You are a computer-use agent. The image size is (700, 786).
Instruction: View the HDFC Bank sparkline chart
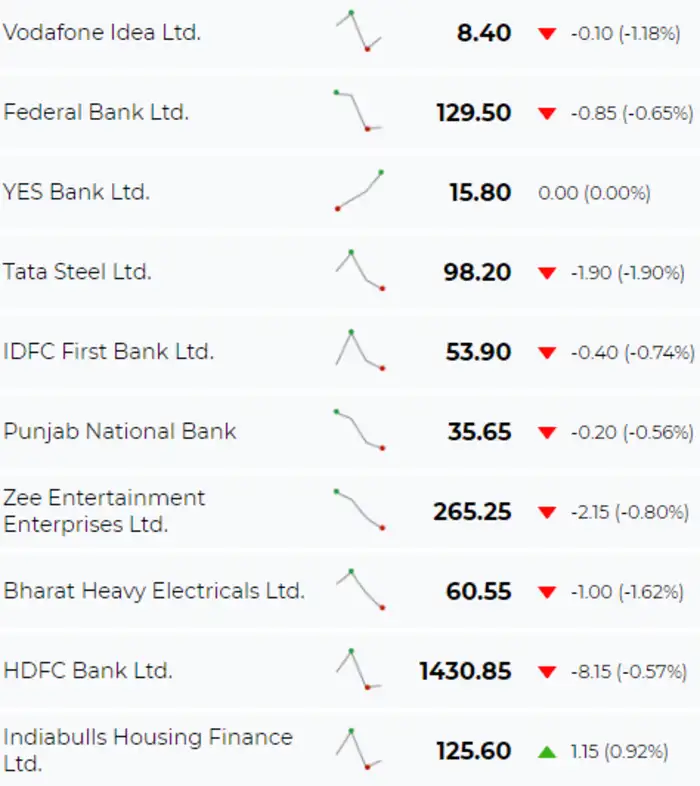[x=359, y=669]
